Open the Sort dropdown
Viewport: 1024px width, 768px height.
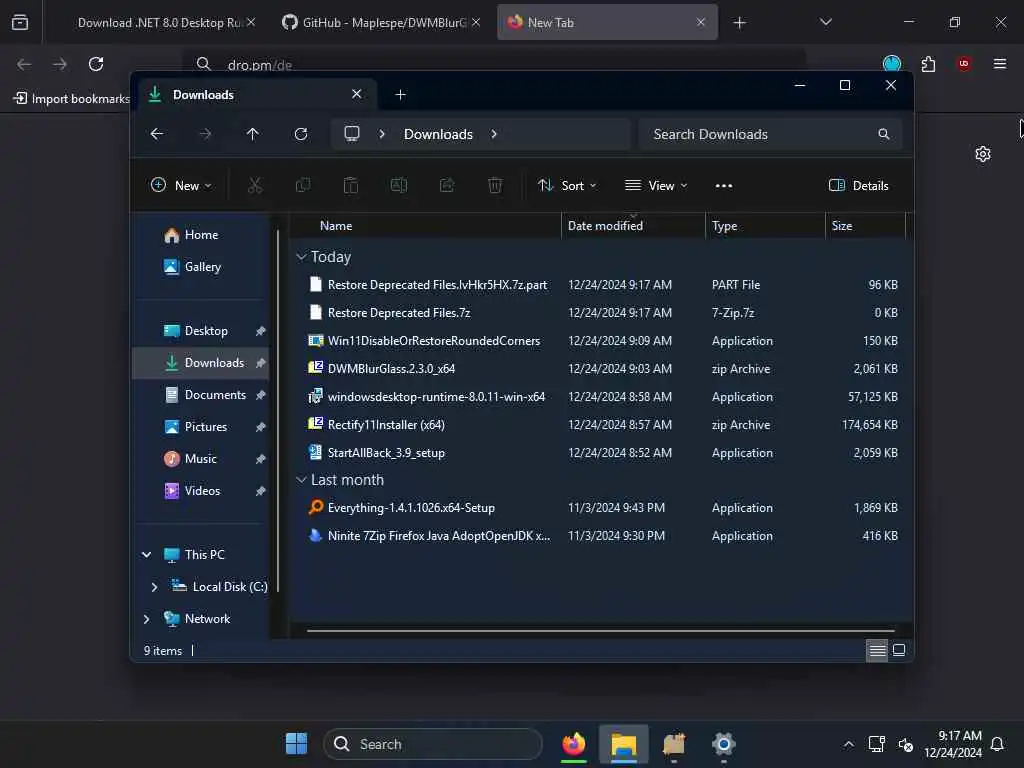pyautogui.click(x=567, y=185)
